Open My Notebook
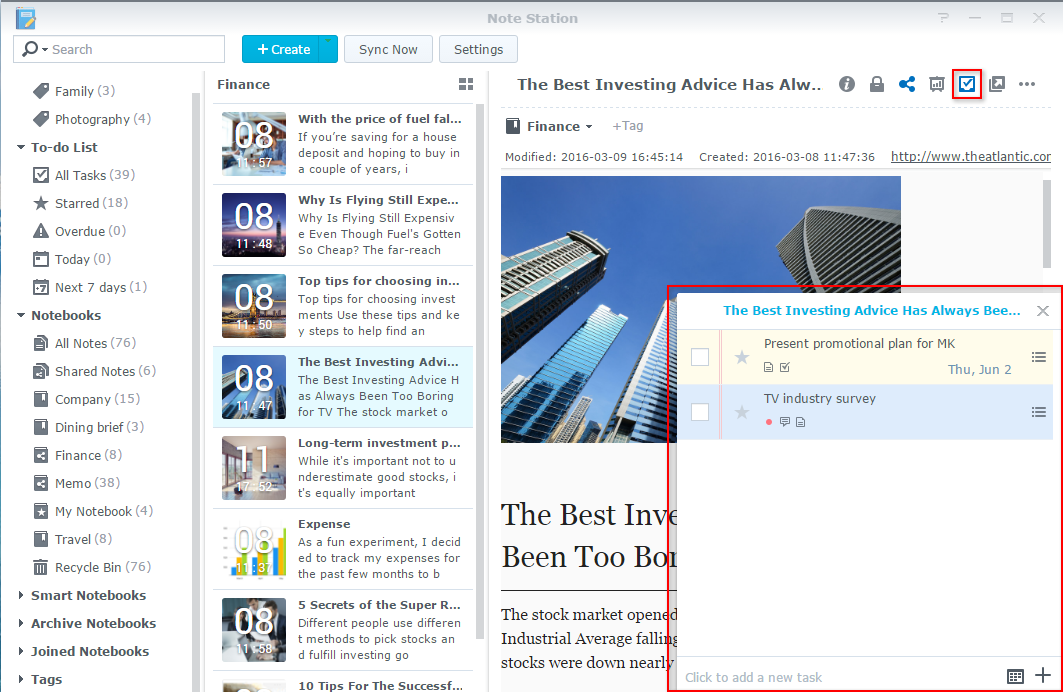This screenshot has width=1063, height=692. [x=93, y=512]
